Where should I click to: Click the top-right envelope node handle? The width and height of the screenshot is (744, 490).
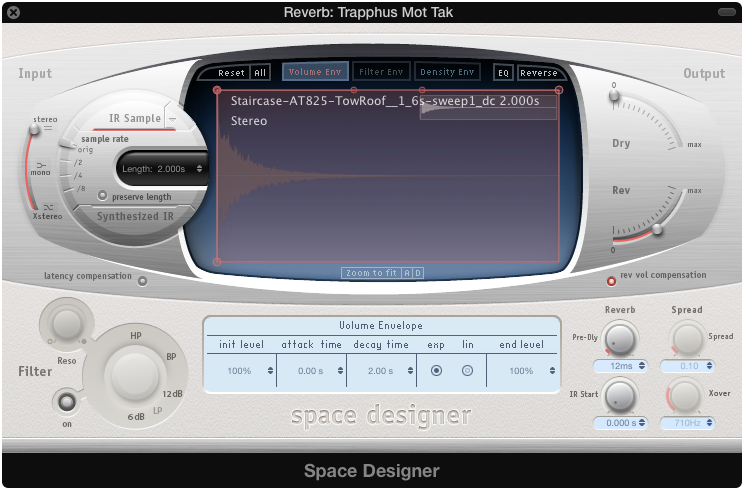[559, 90]
